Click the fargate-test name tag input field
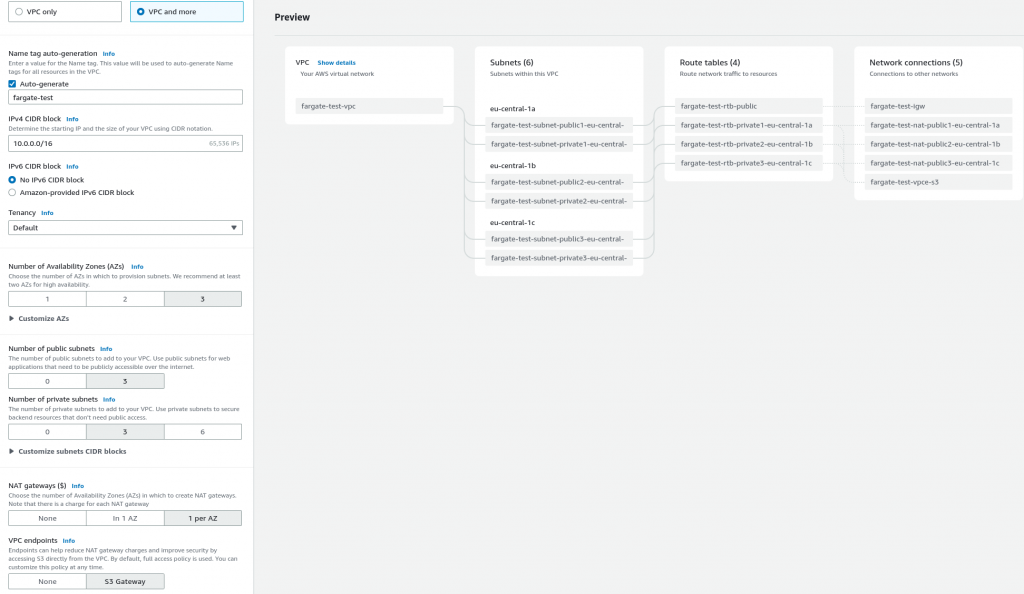Viewport: 1024px width, 594px height. [124, 97]
